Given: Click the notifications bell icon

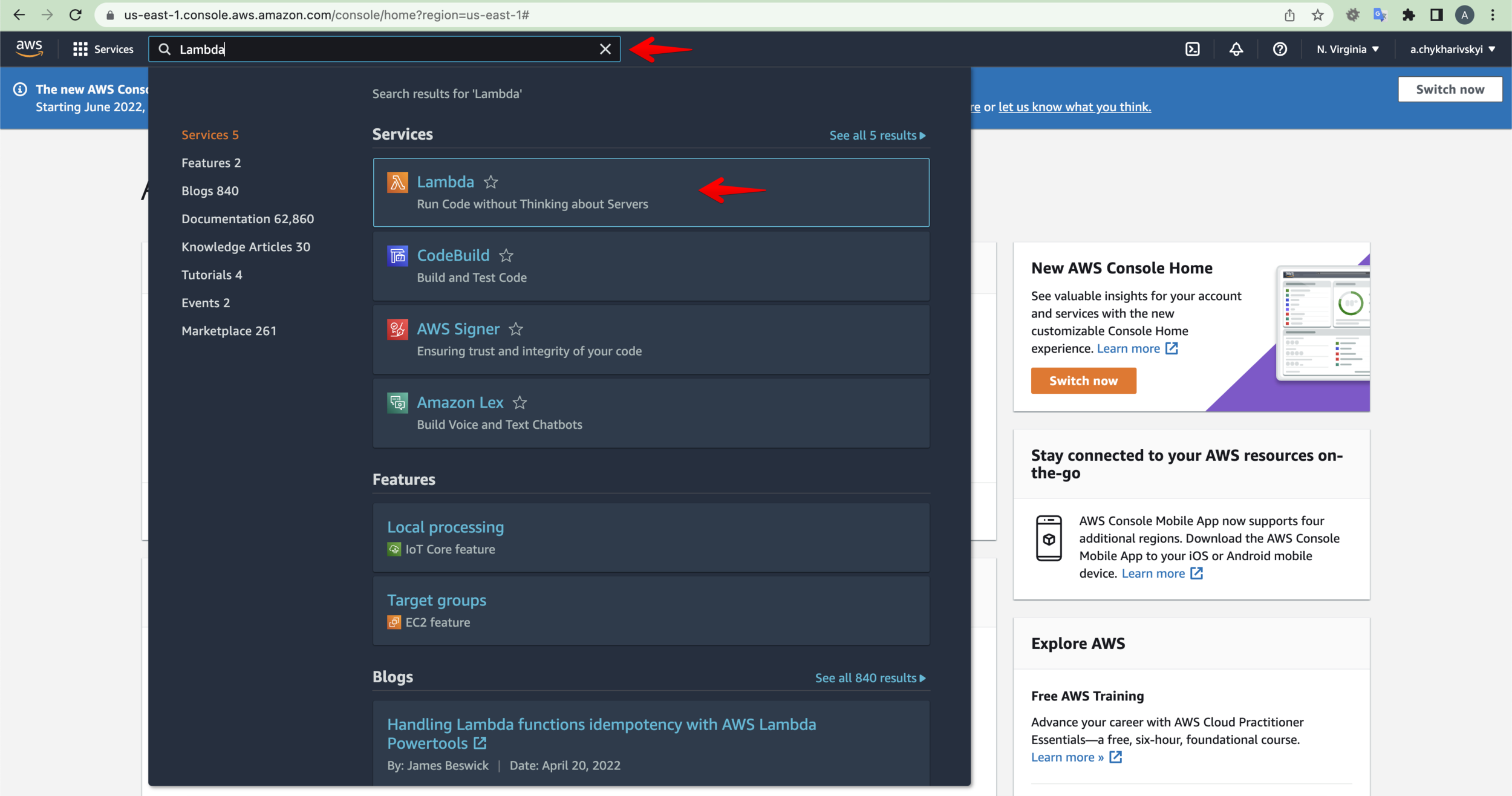Looking at the screenshot, I should (x=1236, y=49).
